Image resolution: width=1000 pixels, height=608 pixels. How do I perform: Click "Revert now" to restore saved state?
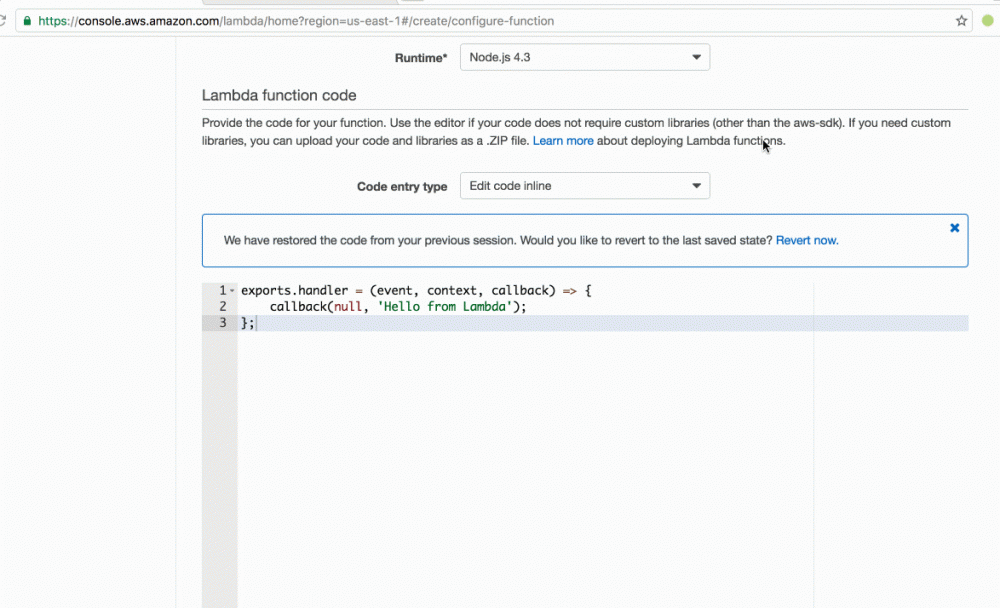pos(806,240)
